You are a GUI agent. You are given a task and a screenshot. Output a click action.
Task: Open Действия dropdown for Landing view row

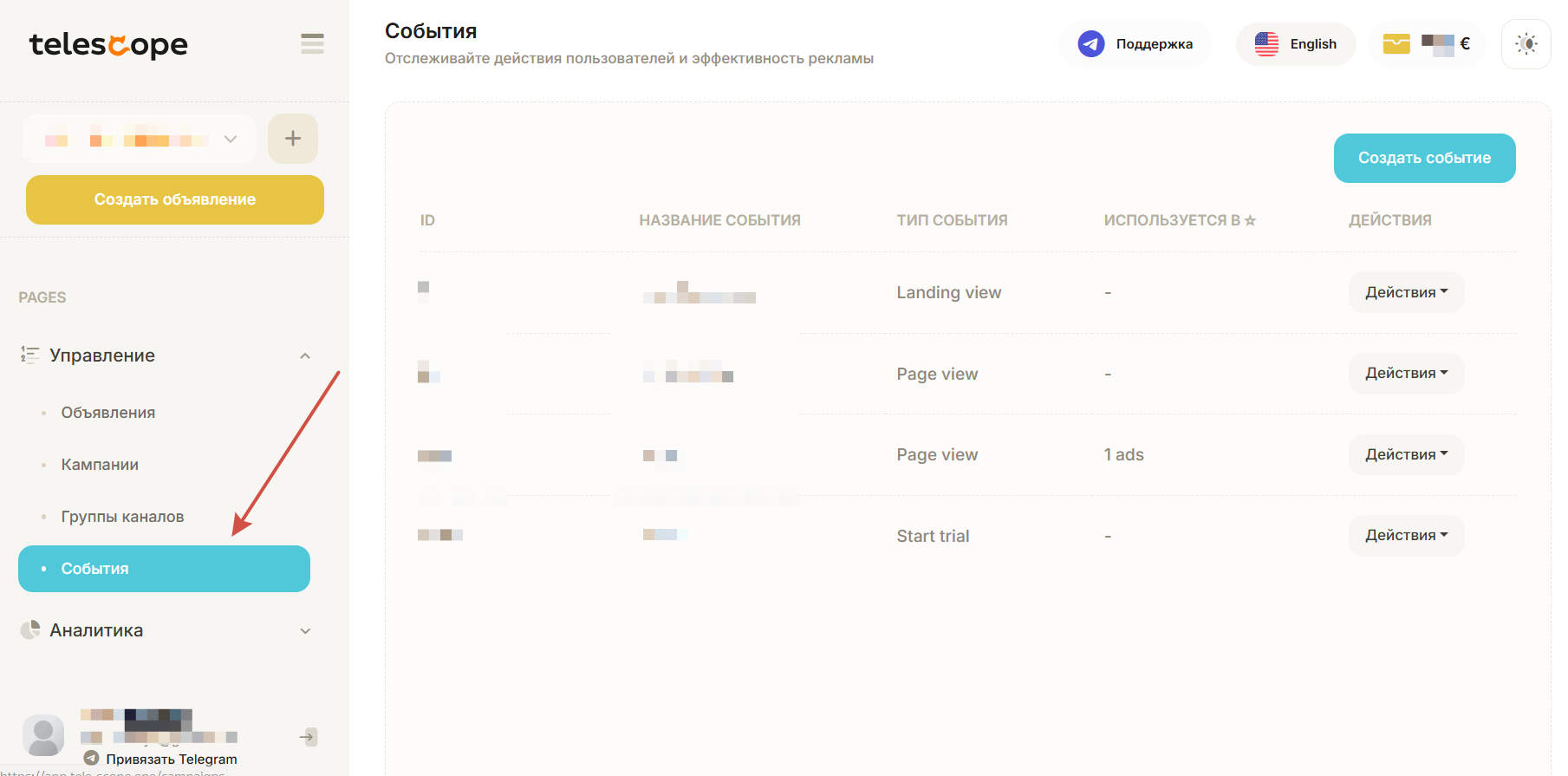pyautogui.click(x=1406, y=292)
